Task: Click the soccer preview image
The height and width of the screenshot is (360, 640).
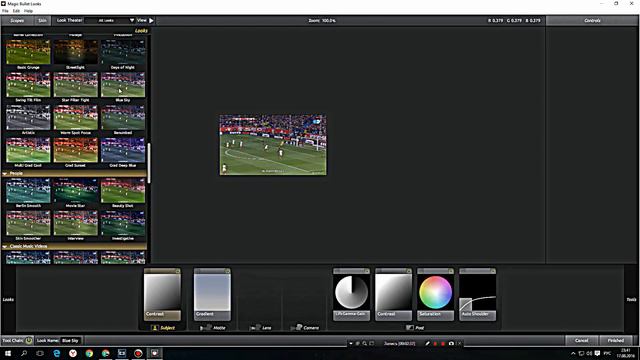Action: [x=273, y=145]
